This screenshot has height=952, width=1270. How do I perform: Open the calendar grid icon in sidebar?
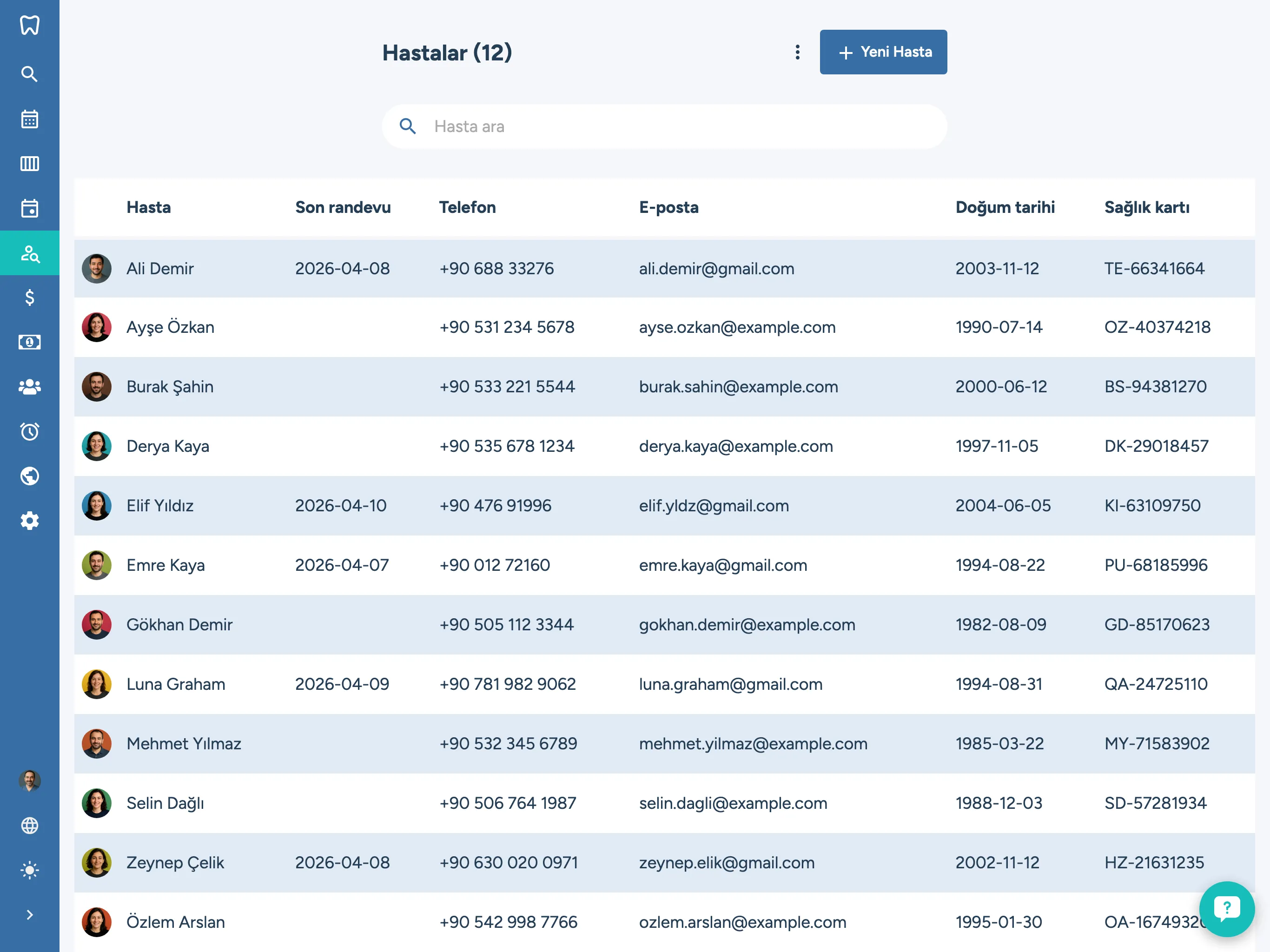[29, 119]
